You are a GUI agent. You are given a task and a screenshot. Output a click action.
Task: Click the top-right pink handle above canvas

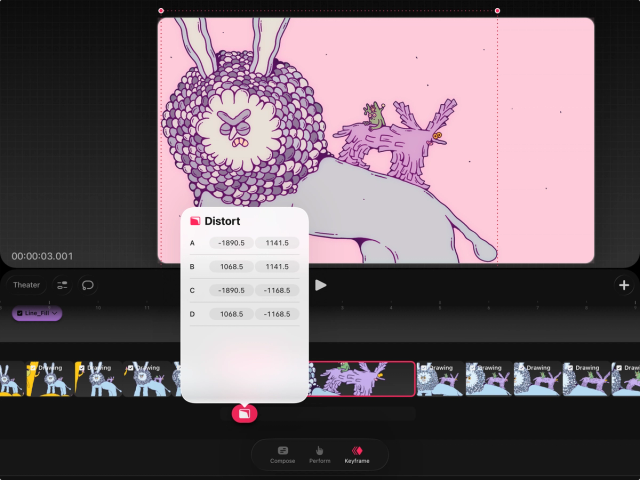[497, 11]
